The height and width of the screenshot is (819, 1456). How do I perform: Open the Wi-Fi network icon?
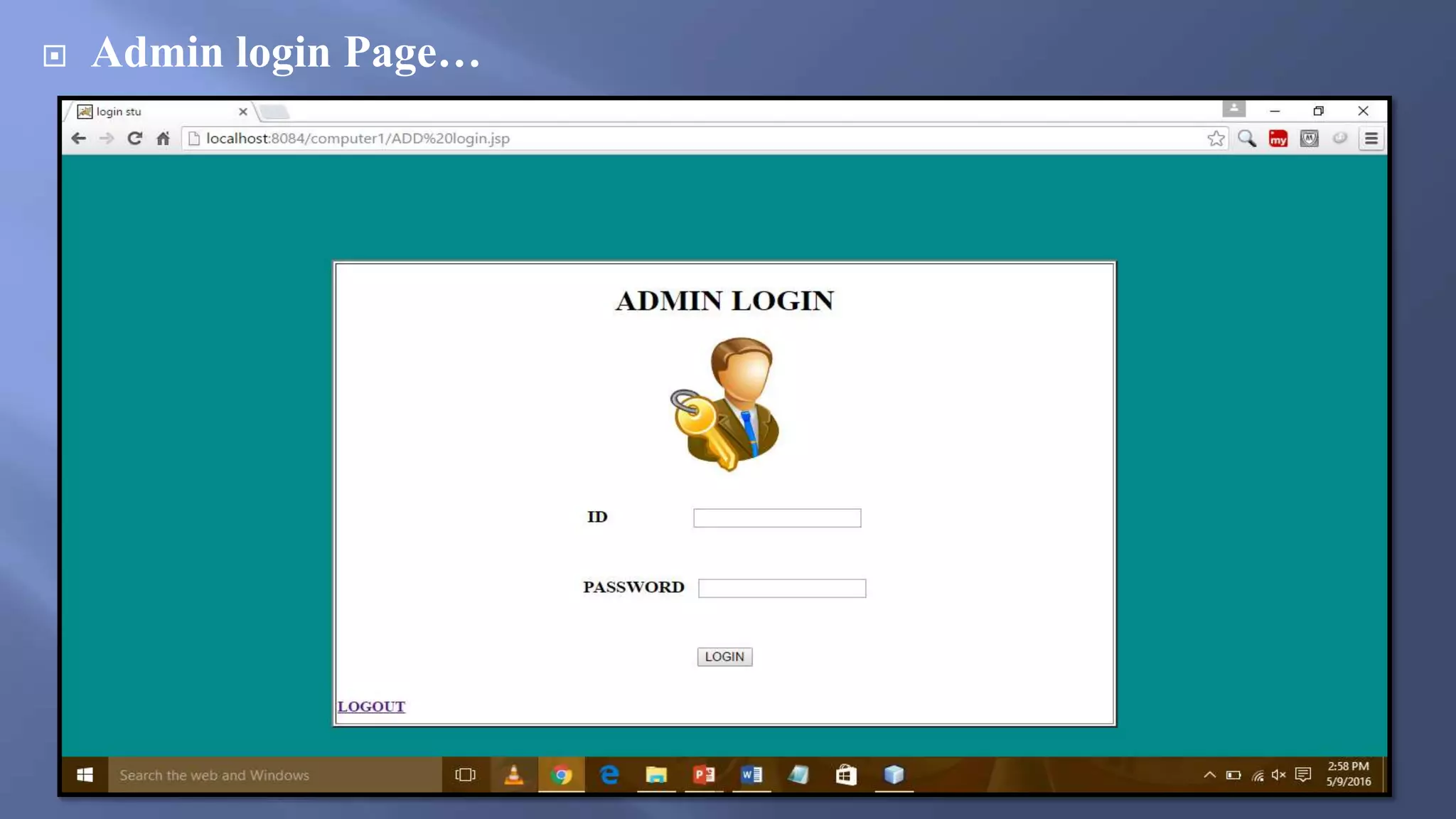point(1258,775)
